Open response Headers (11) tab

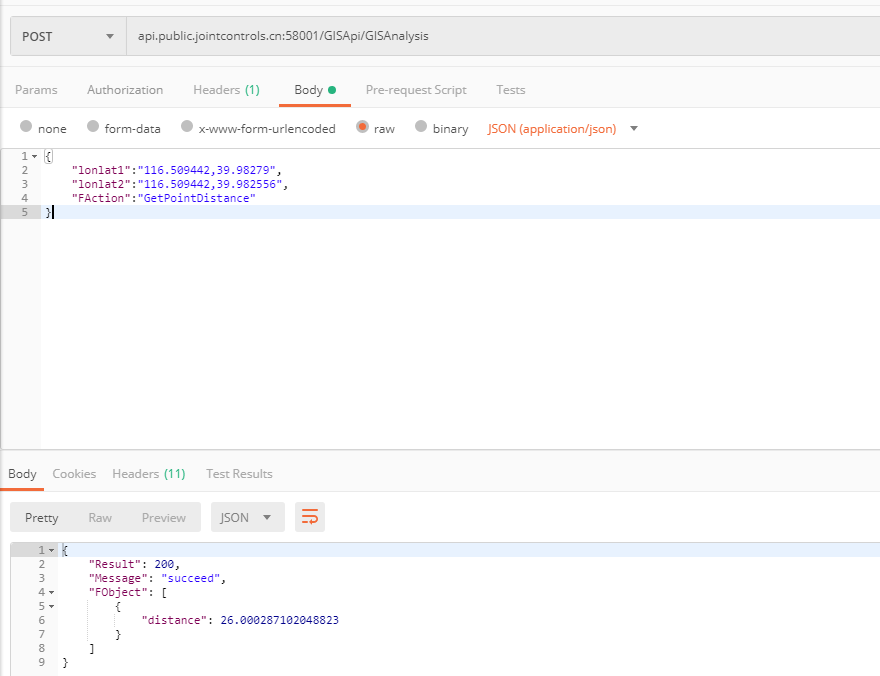(x=149, y=474)
